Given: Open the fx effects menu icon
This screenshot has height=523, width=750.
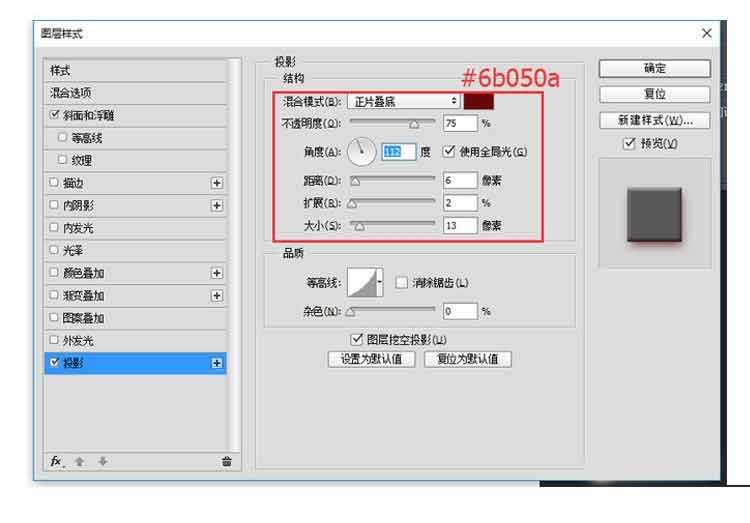Looking at the screenshot, I should (57, 461).
